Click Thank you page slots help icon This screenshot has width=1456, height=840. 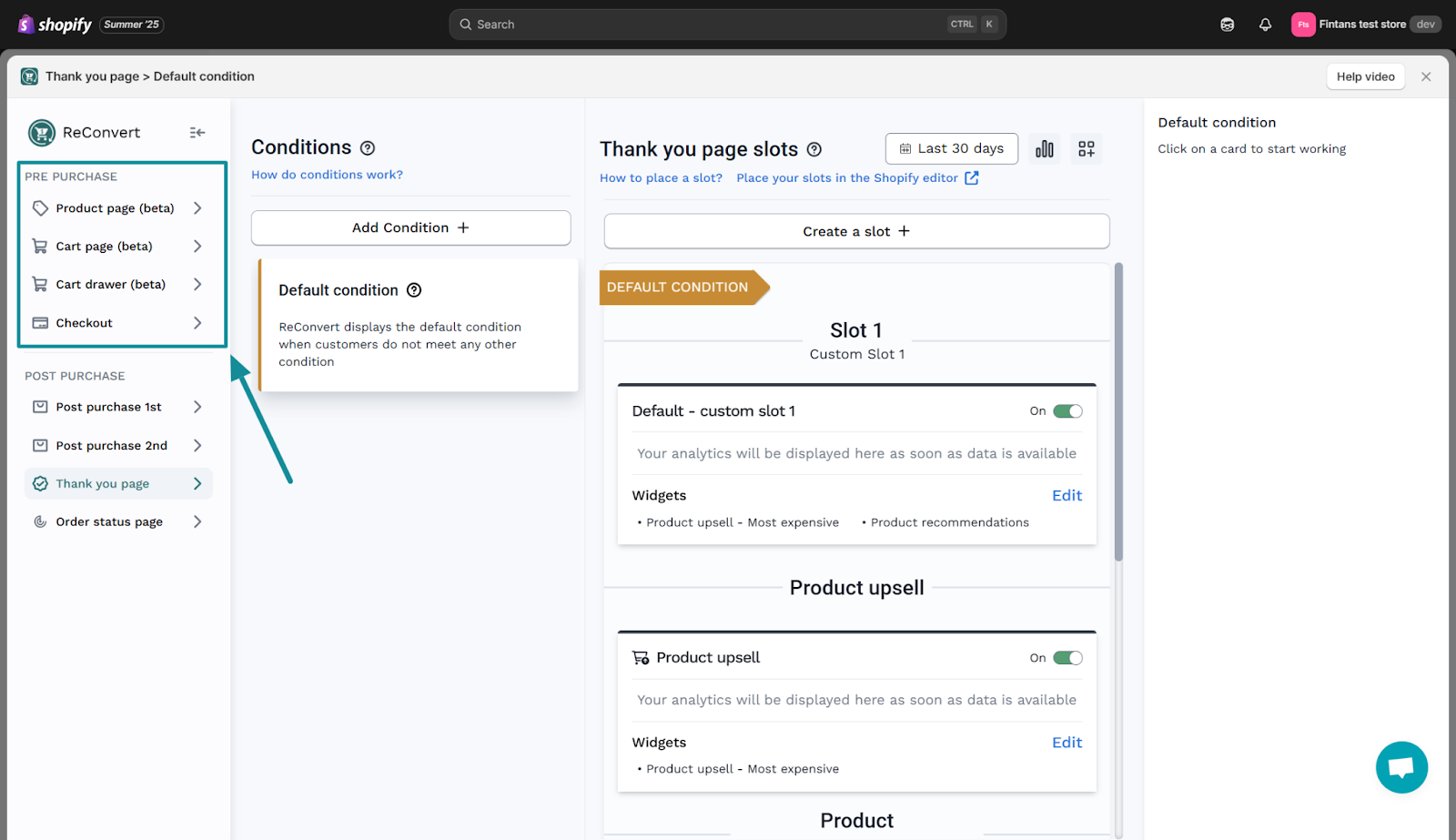click(814, 150)
